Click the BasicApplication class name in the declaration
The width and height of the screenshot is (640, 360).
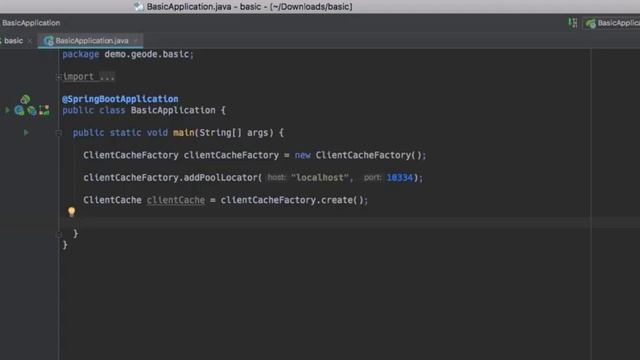click(173, 110)
